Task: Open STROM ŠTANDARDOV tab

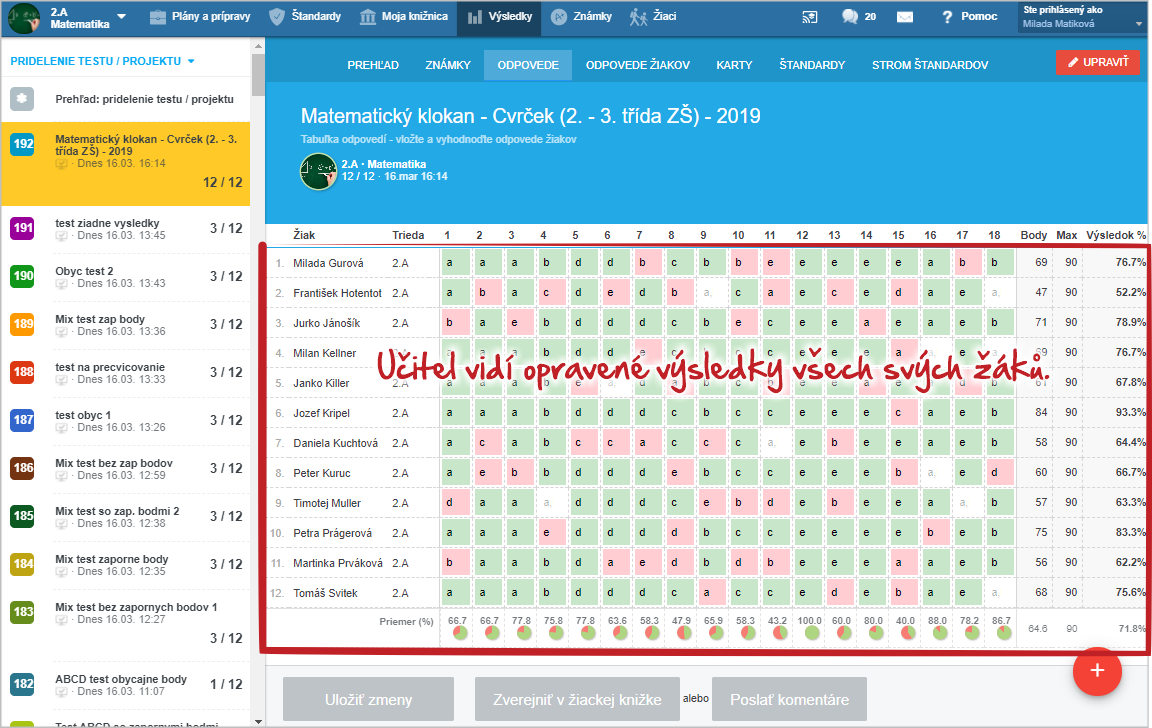Action: click(x=930, y=65)
